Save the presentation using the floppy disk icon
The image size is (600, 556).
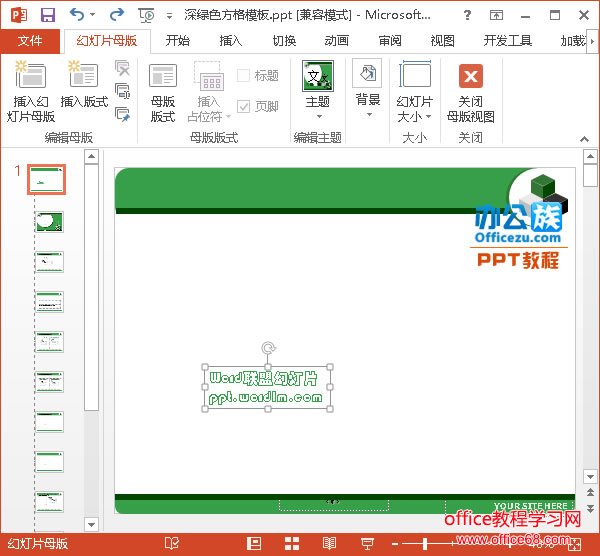(47, 15)
